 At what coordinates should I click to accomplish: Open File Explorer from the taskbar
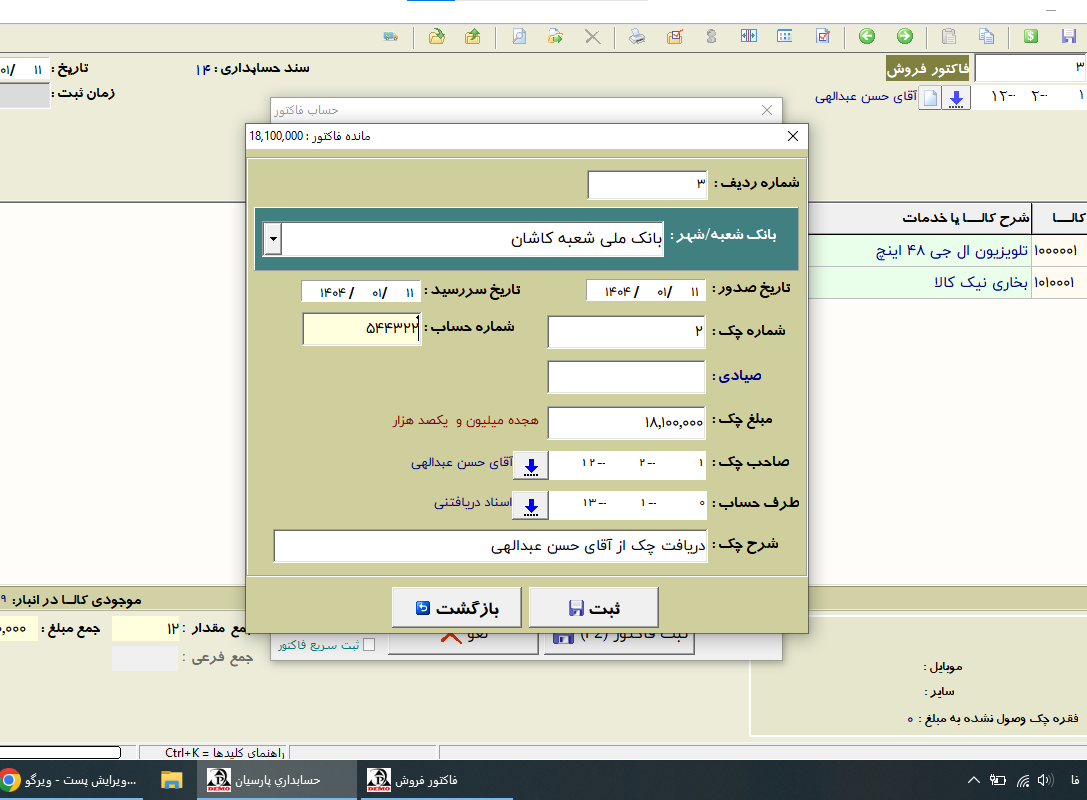172,780
